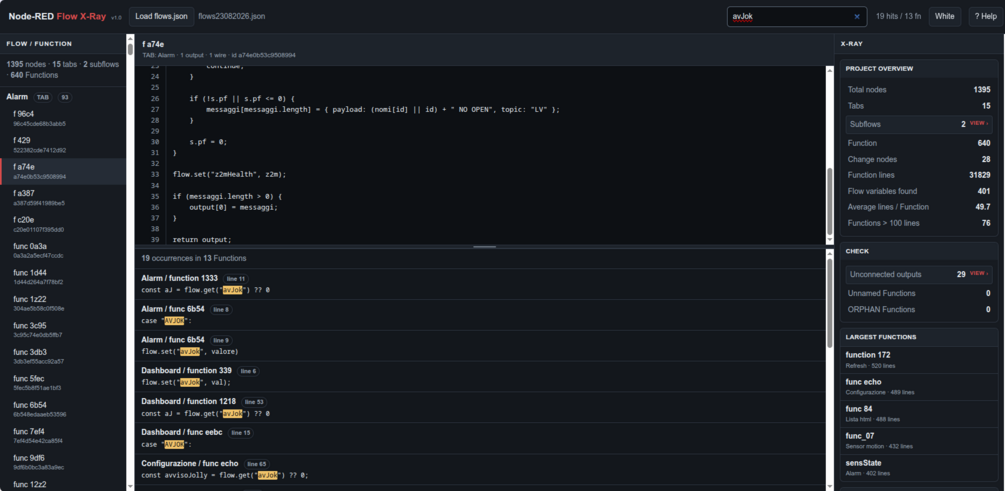Open function 172 in Largest Functions

click(x=919, y=360)
